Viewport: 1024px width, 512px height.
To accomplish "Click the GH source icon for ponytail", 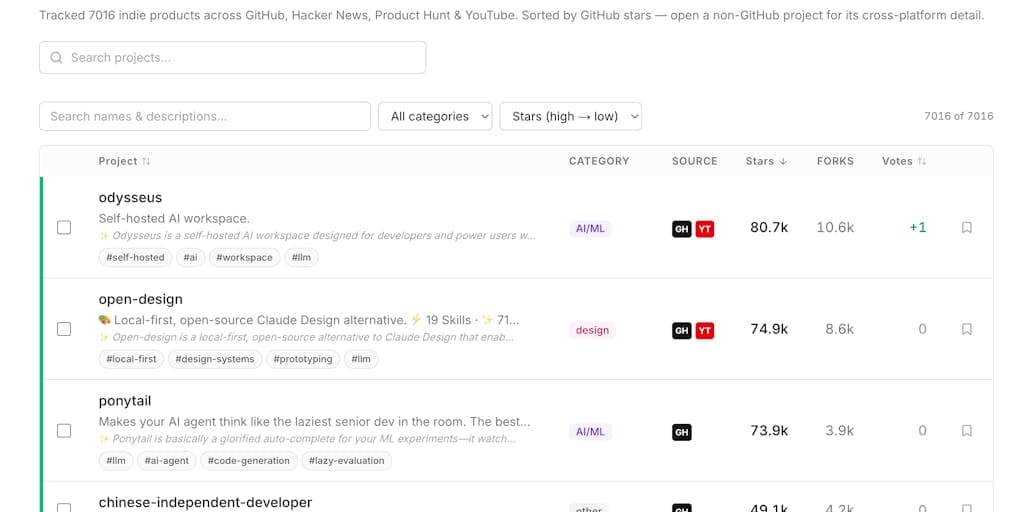I will pyautogui.click(x=682, y=432).
